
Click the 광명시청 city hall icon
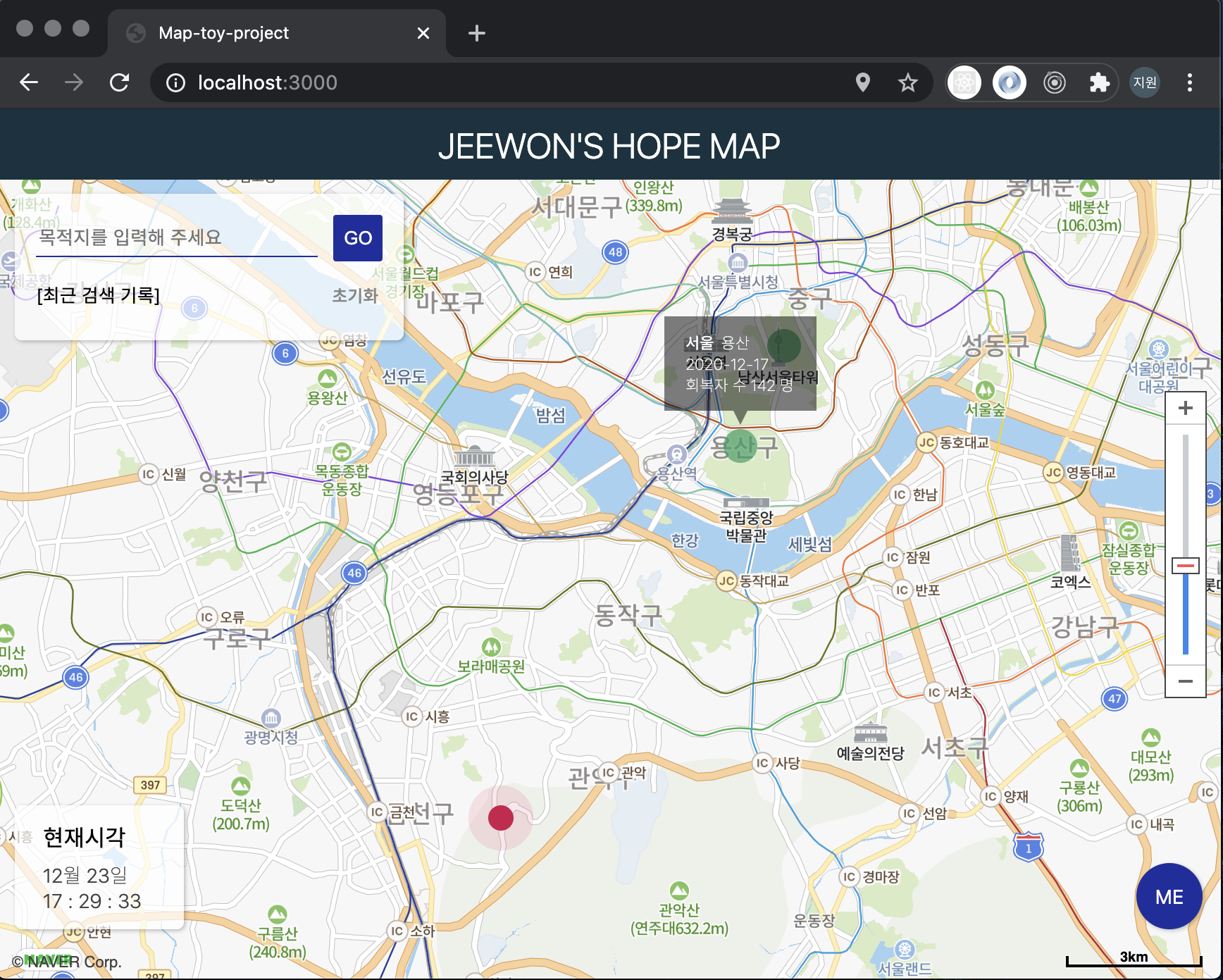click(x=271, y=718)
